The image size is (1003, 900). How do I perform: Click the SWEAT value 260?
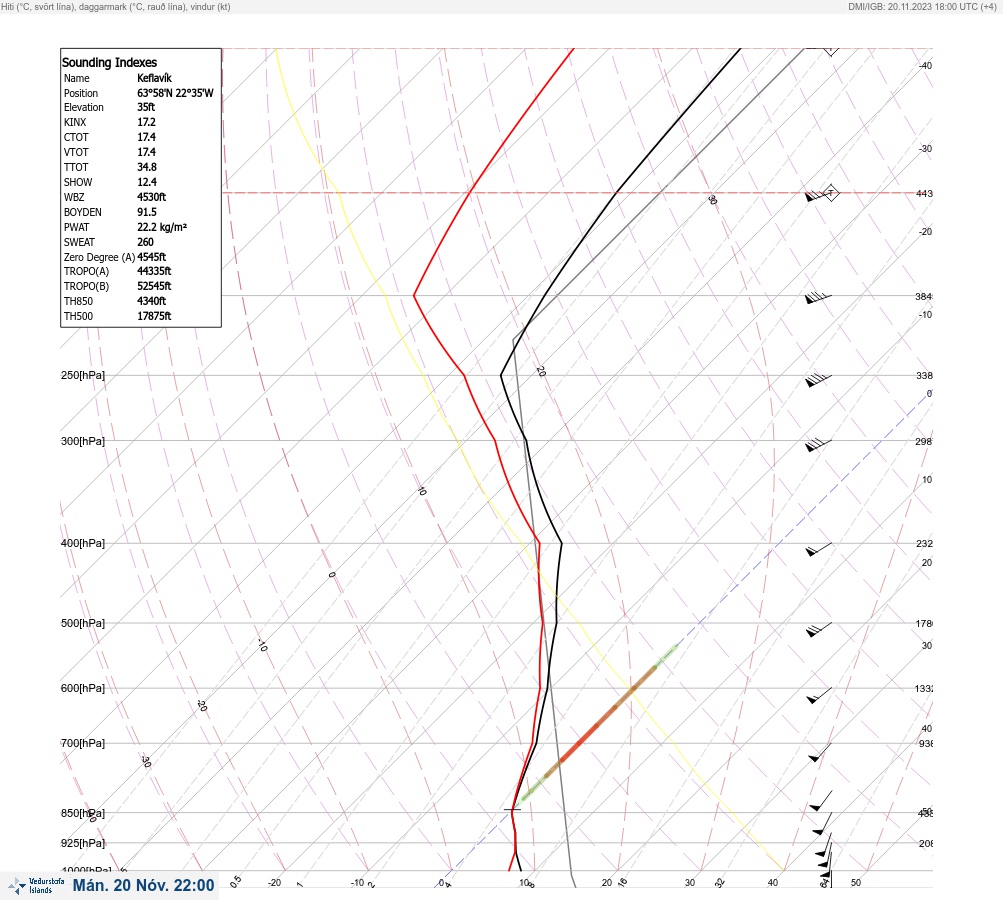[145, 242]
